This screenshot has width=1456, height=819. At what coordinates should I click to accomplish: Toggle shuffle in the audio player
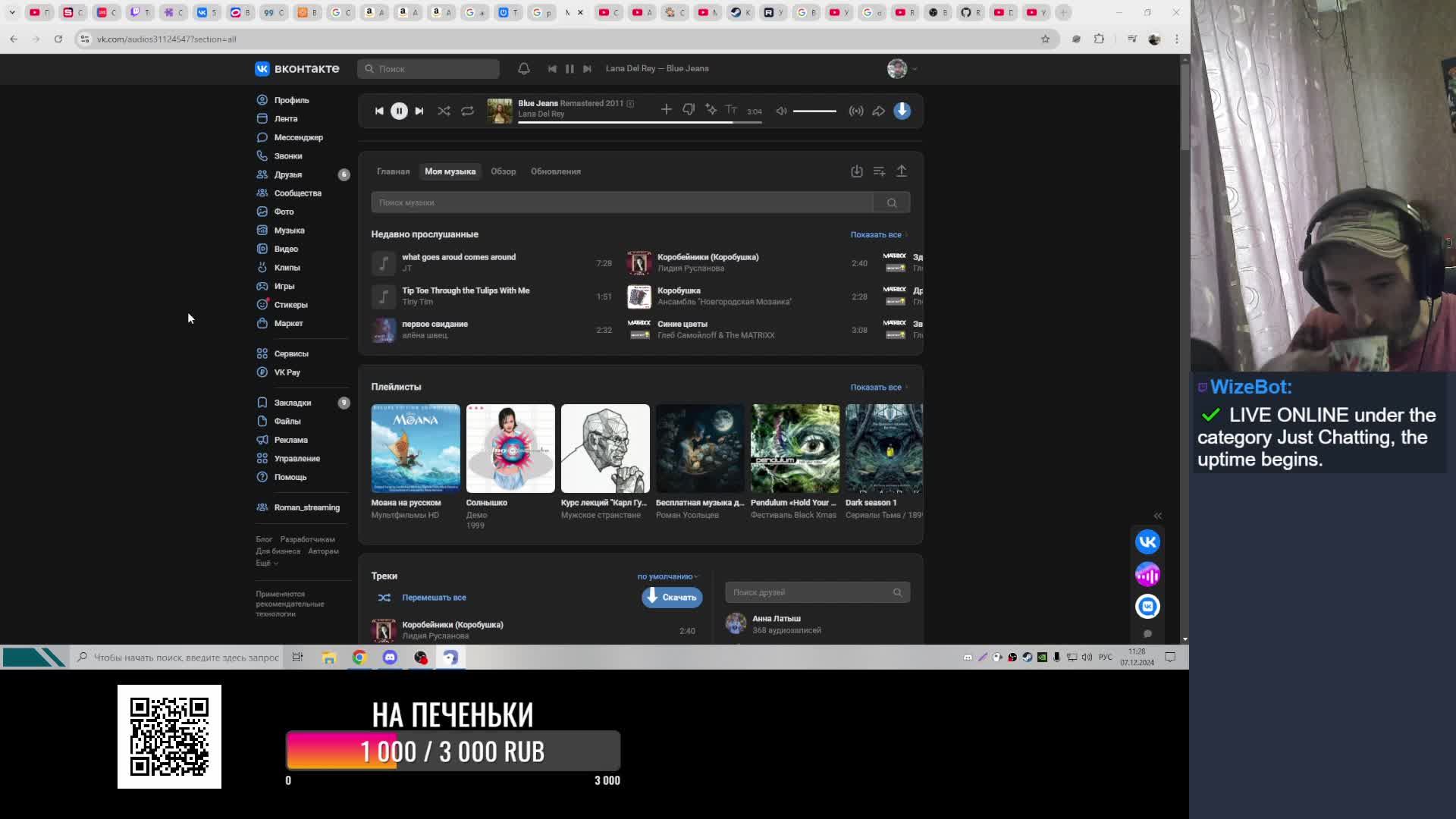444,111
